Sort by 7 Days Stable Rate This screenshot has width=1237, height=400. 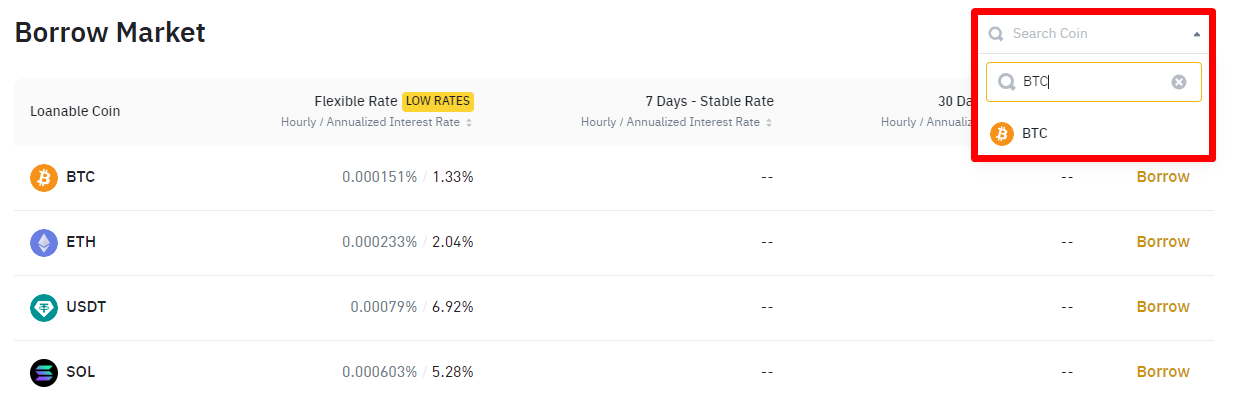tap(769, 123)
